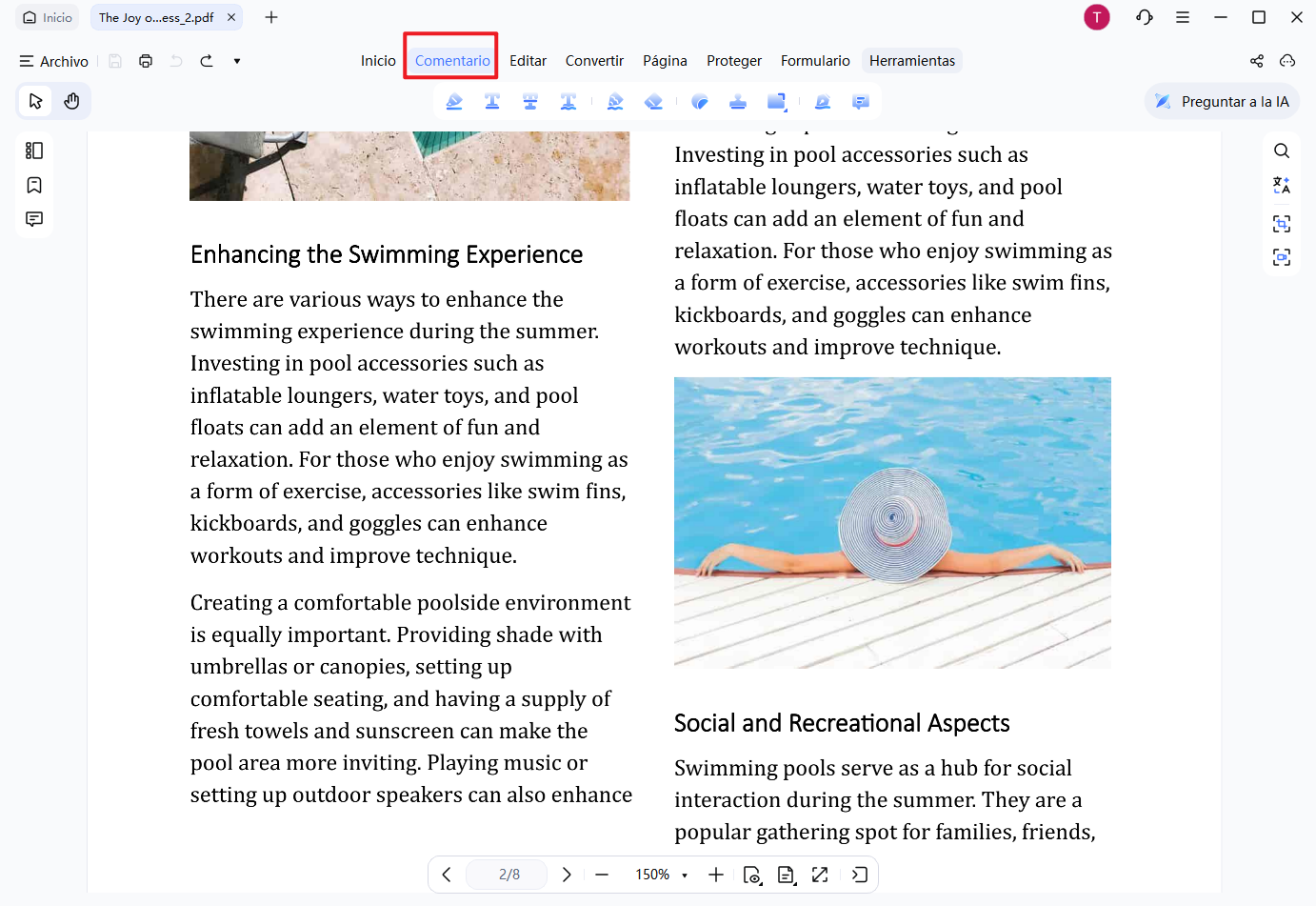This screenshot has height=906, width=1316.
Task: Activate the Hand pan tool
Action: click(71, 101)
